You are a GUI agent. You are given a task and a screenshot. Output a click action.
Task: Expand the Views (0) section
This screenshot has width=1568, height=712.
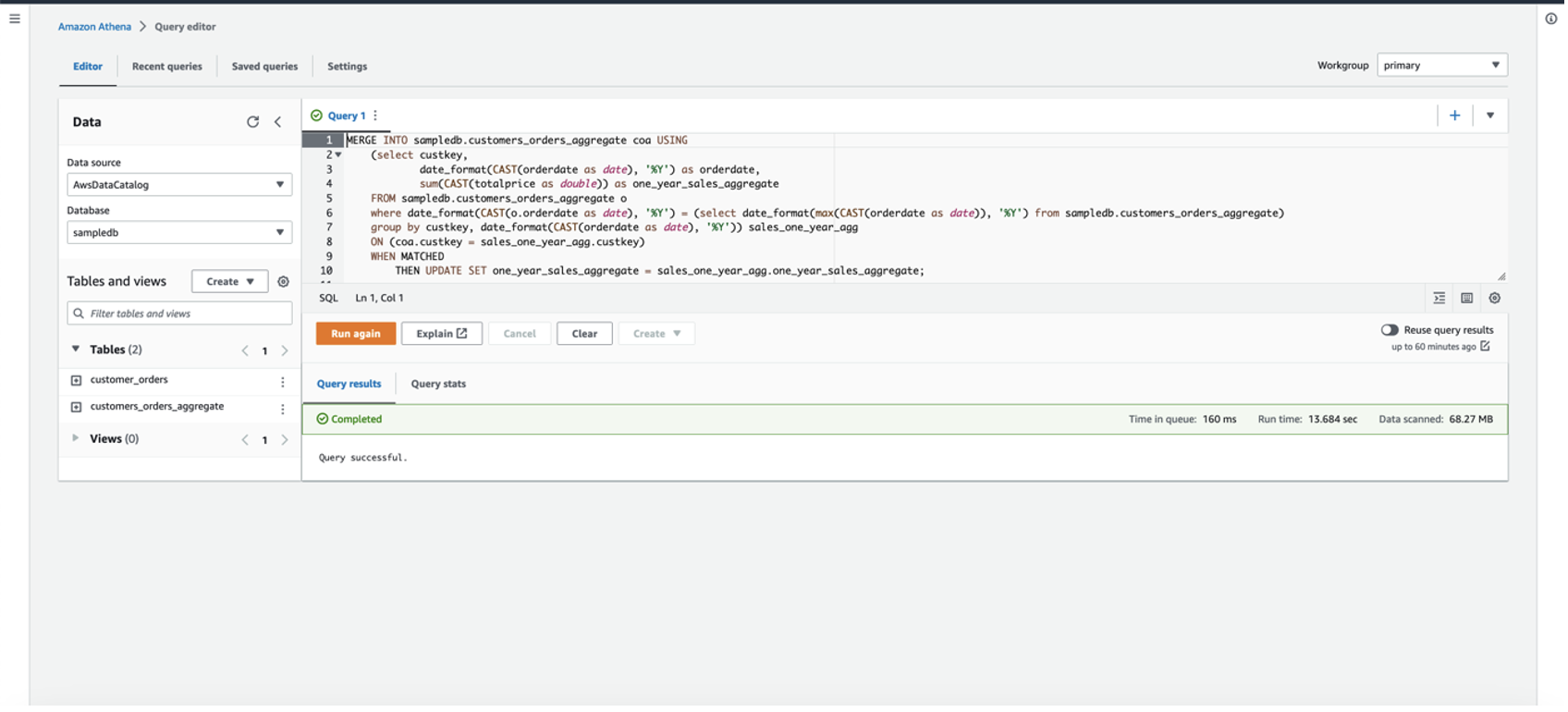tap(76, 438)
